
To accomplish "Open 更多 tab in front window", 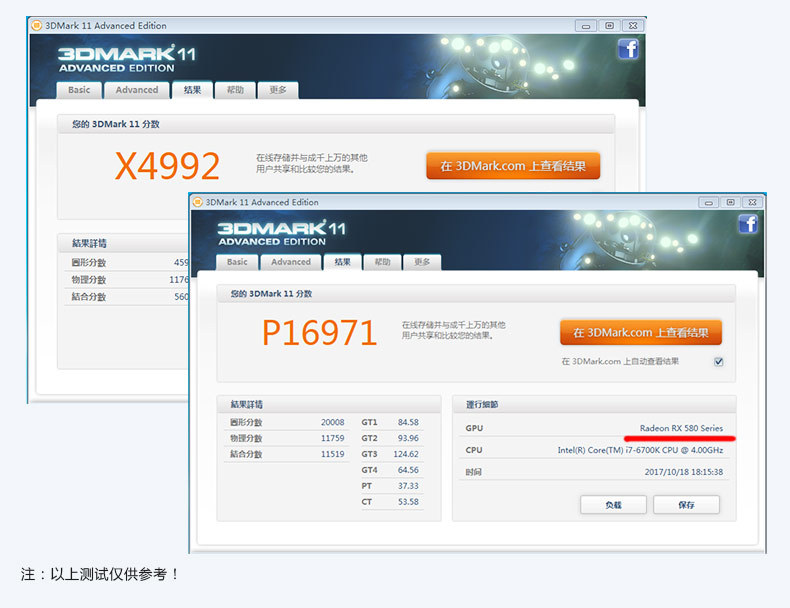I will click(422, 262).
